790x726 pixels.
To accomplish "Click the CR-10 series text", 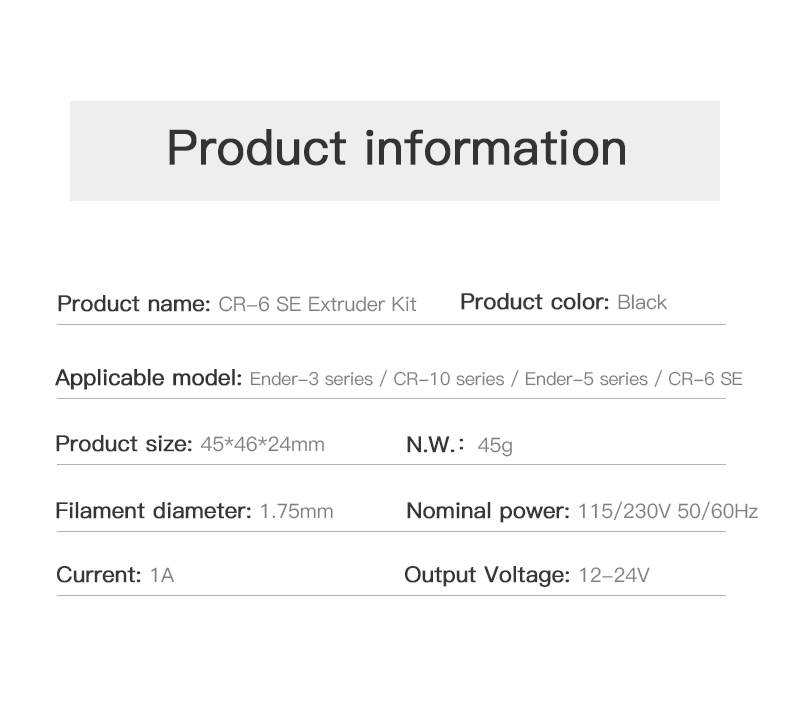I will pyautogui.click(x=448, y=379).
